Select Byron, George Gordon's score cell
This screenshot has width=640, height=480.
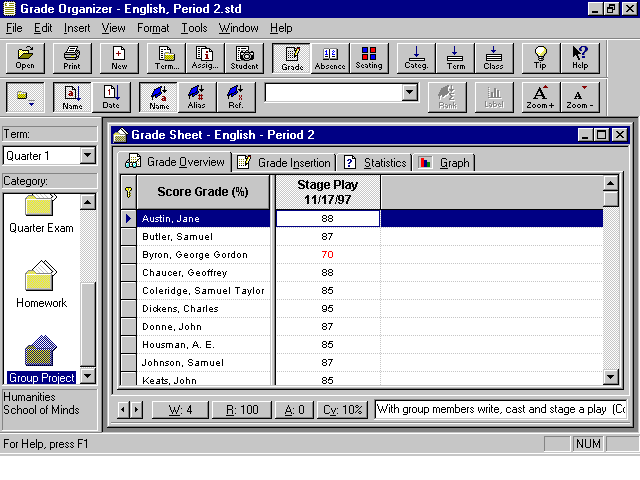pos(327,255)
